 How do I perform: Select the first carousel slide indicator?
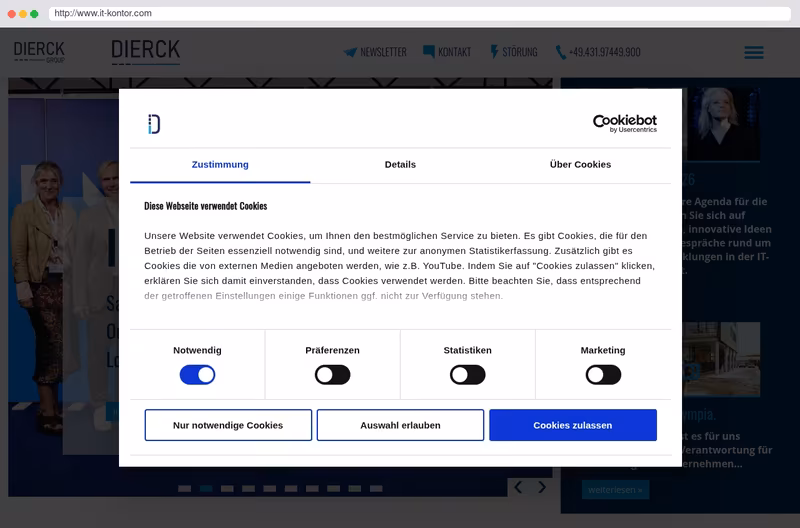[x=185, y=489]
